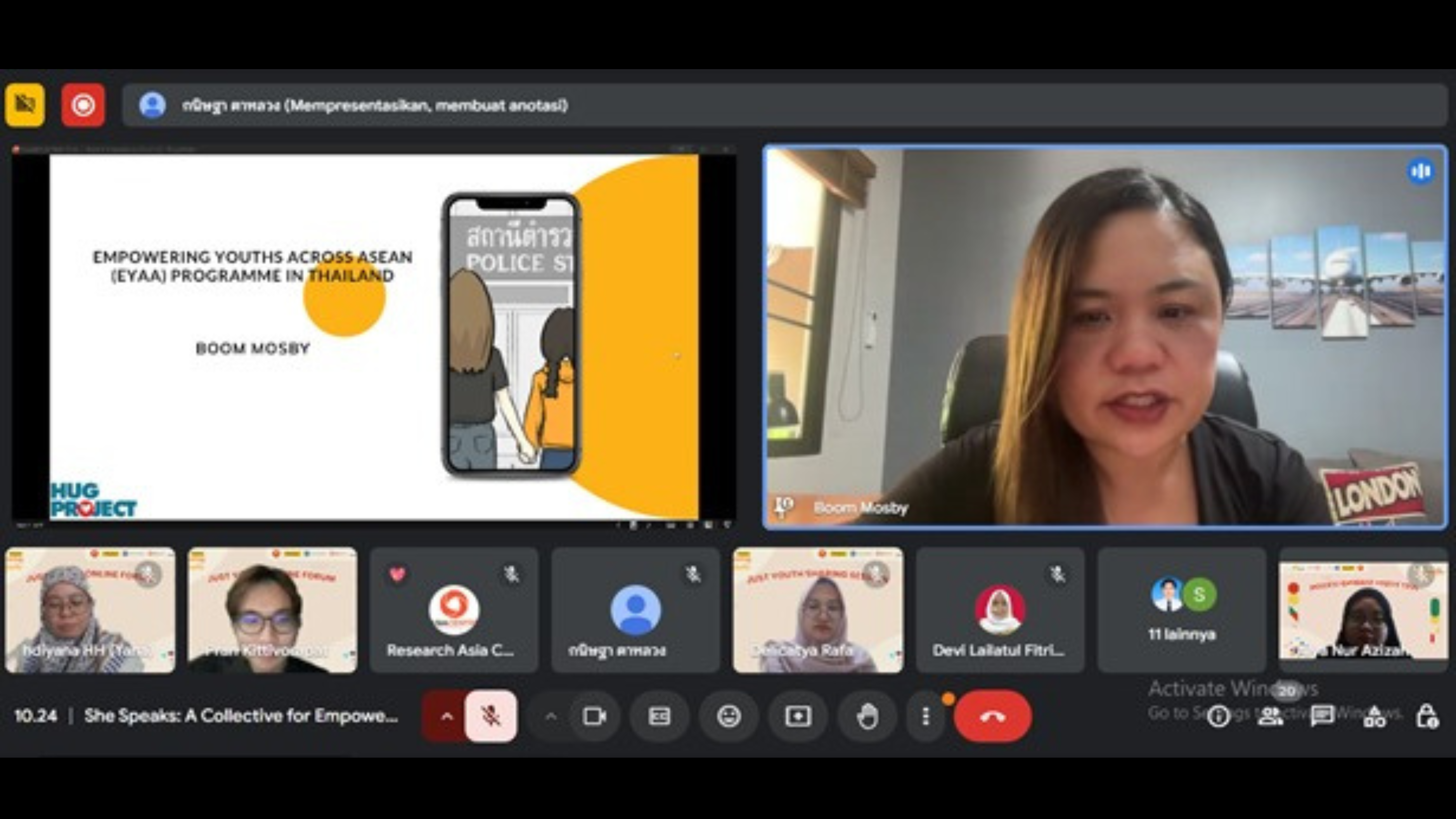Screen dimensions: 1456x819
Task: Turn on closed captions
Action: pyautogui.click(x=659, y=717)
